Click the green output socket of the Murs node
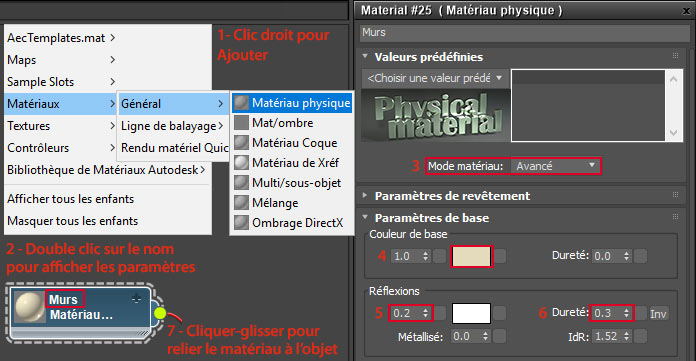 [160, 313]
